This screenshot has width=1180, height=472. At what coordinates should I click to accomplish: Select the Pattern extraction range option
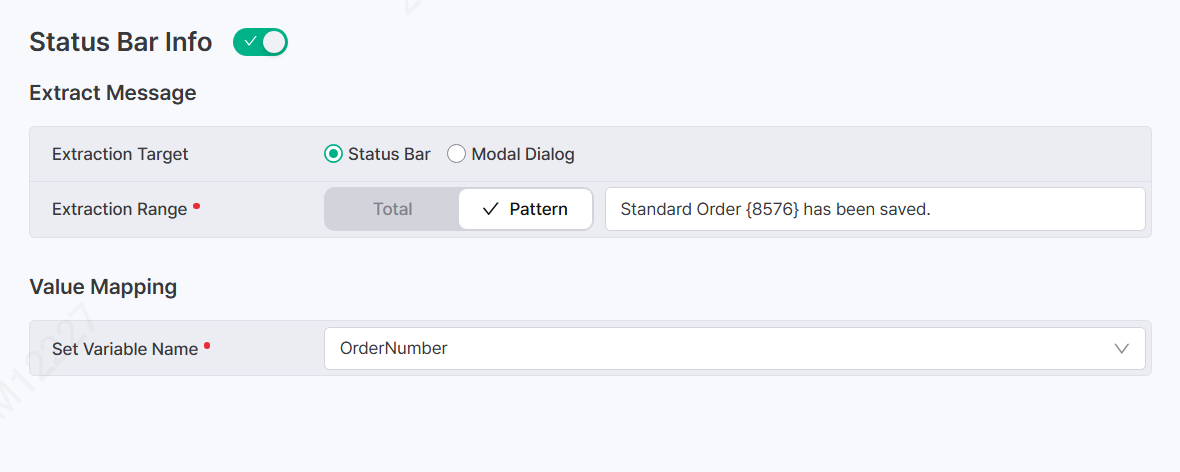[x=526, y=209]
